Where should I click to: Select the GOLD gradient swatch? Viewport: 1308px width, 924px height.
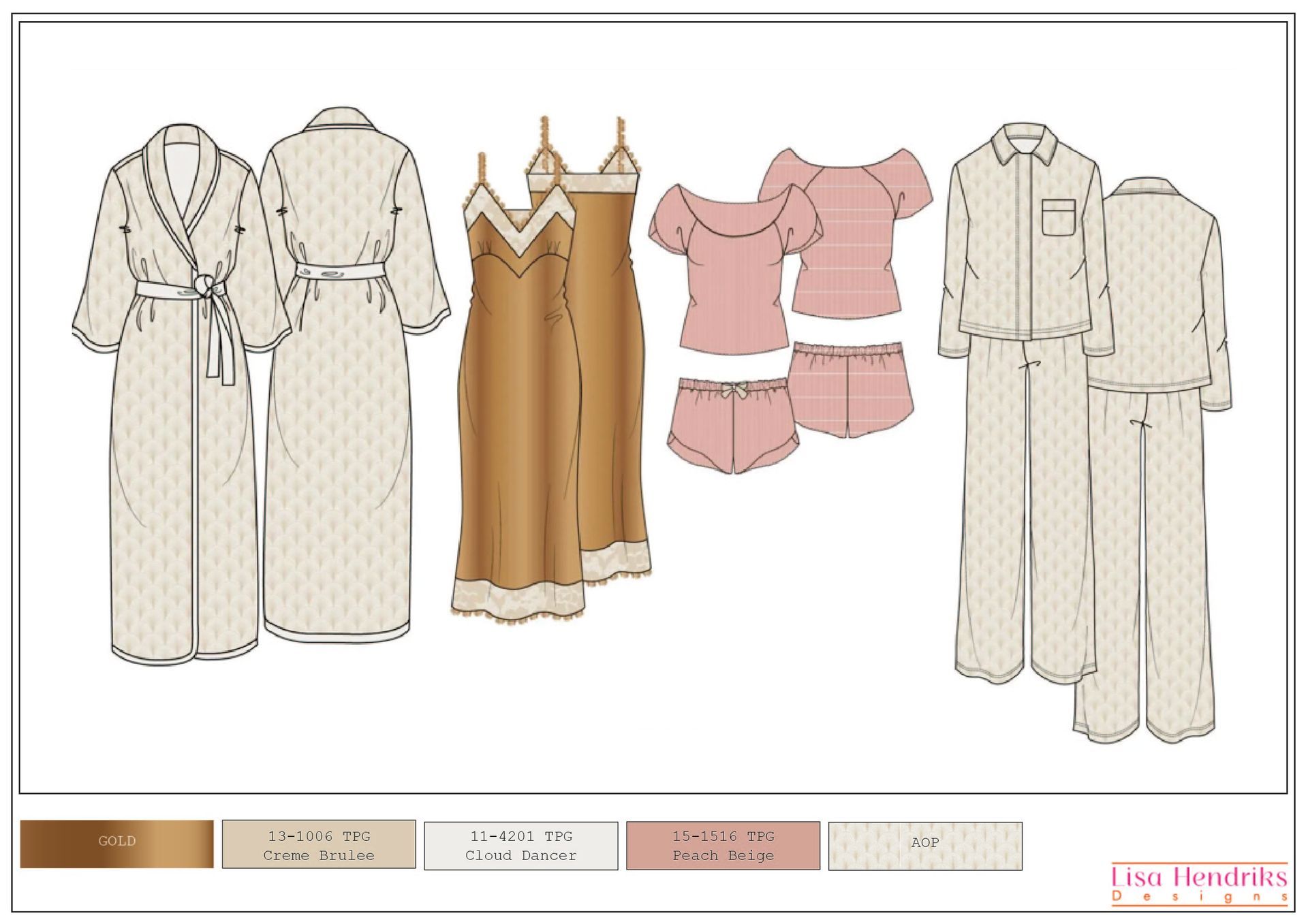112,842
